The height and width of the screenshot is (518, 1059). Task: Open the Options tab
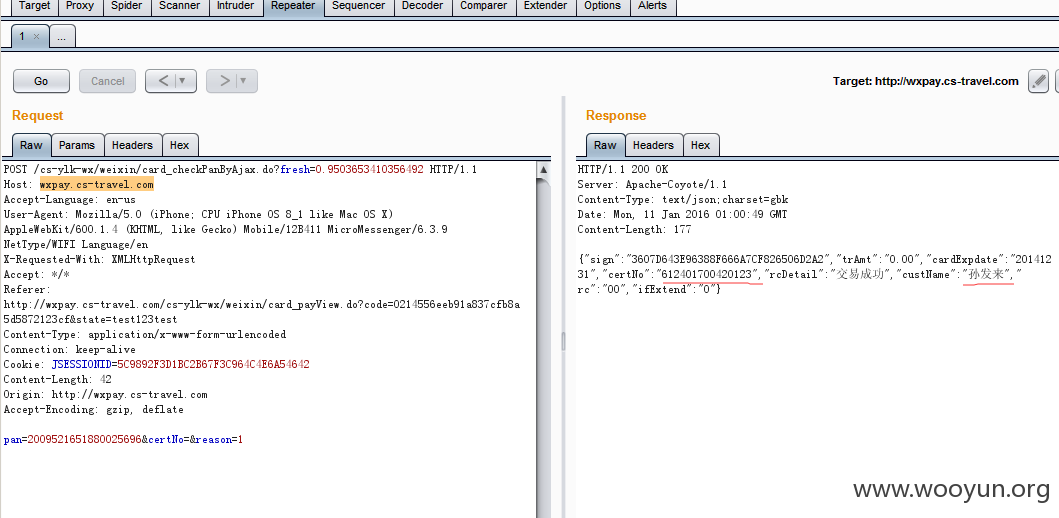pyautogui.click(x=602, y=7)
